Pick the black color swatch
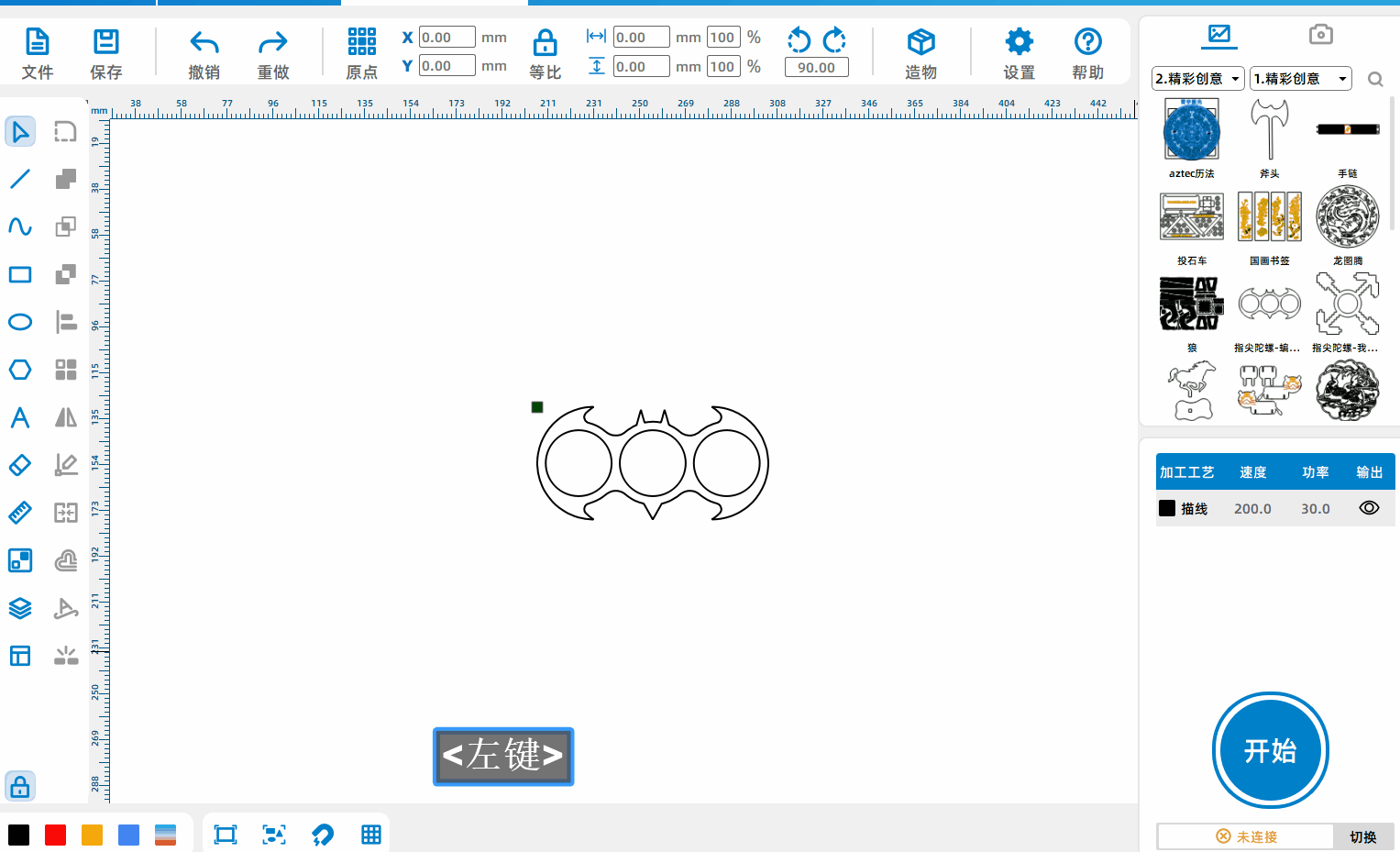 pos(19,835)
